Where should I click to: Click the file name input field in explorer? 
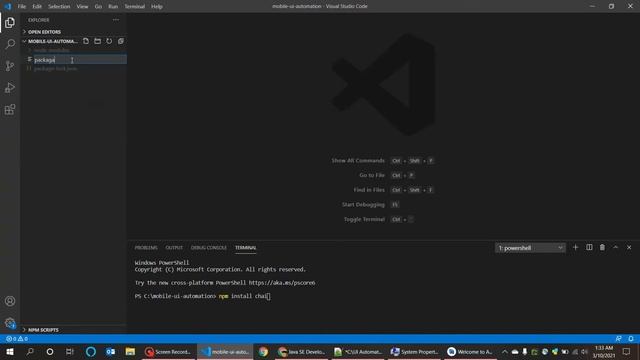point(80,60)
